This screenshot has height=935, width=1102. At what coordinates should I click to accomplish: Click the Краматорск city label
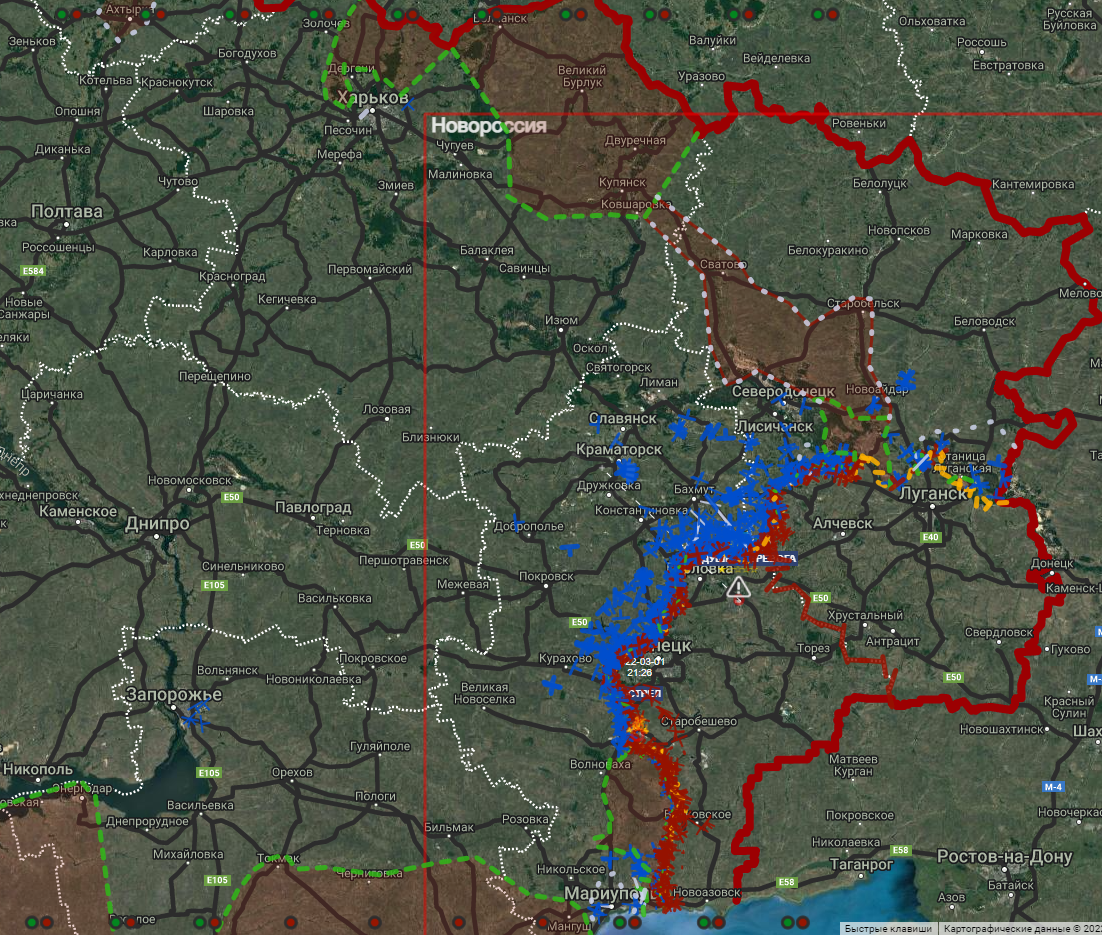(x=618, y=449)
